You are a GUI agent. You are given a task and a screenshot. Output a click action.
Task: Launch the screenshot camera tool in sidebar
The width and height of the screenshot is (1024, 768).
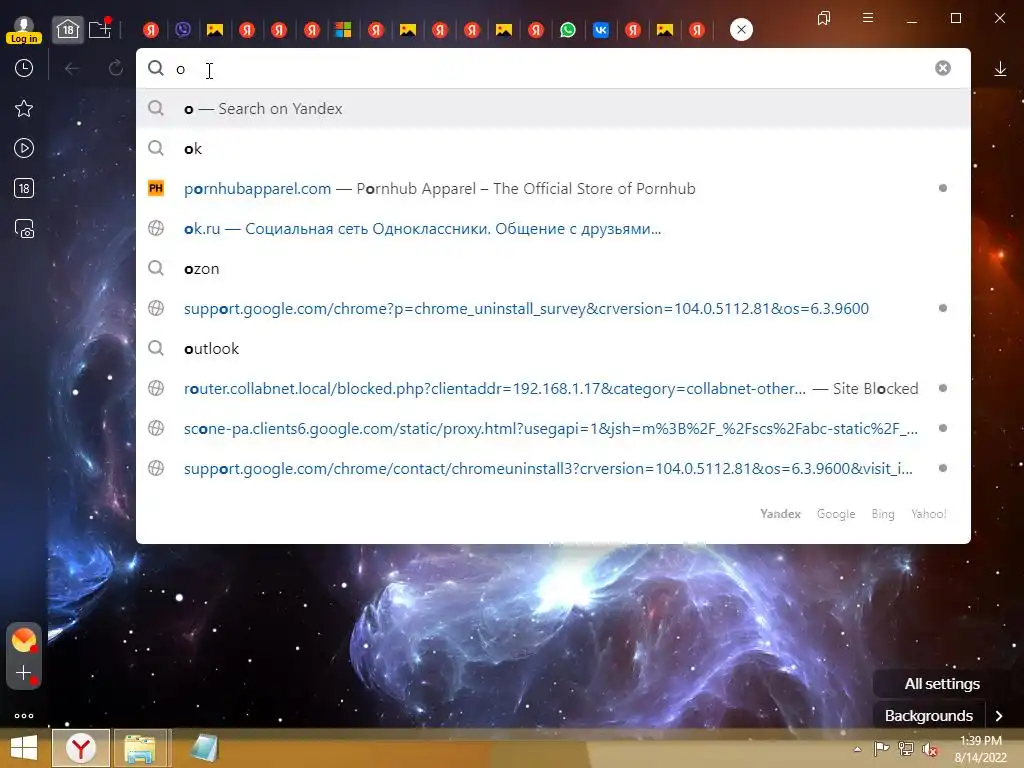point(24,229)
